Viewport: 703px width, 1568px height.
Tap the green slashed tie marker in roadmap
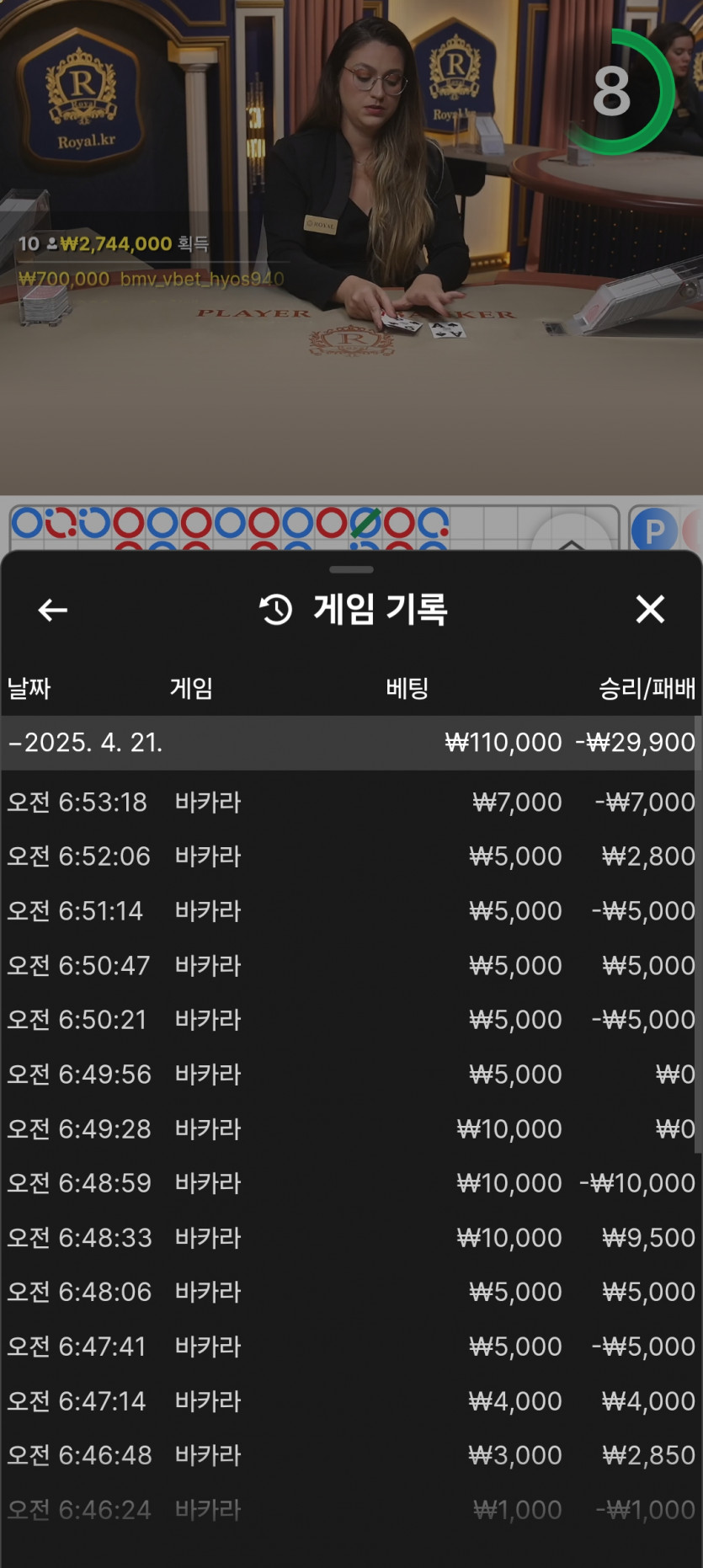[x=365, y=522]
